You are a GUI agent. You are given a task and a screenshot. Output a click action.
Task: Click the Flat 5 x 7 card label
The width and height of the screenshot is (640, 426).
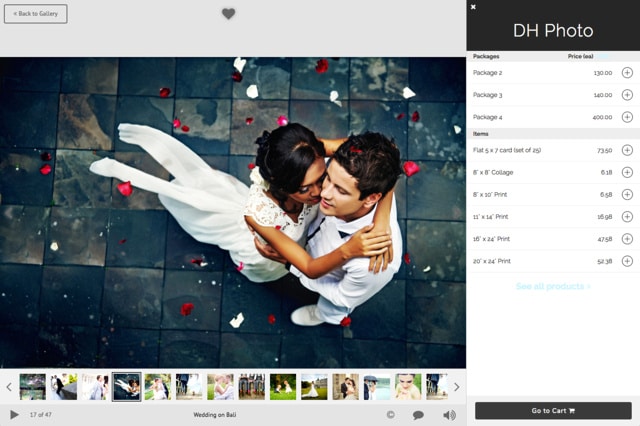click(x=507, y=150)
